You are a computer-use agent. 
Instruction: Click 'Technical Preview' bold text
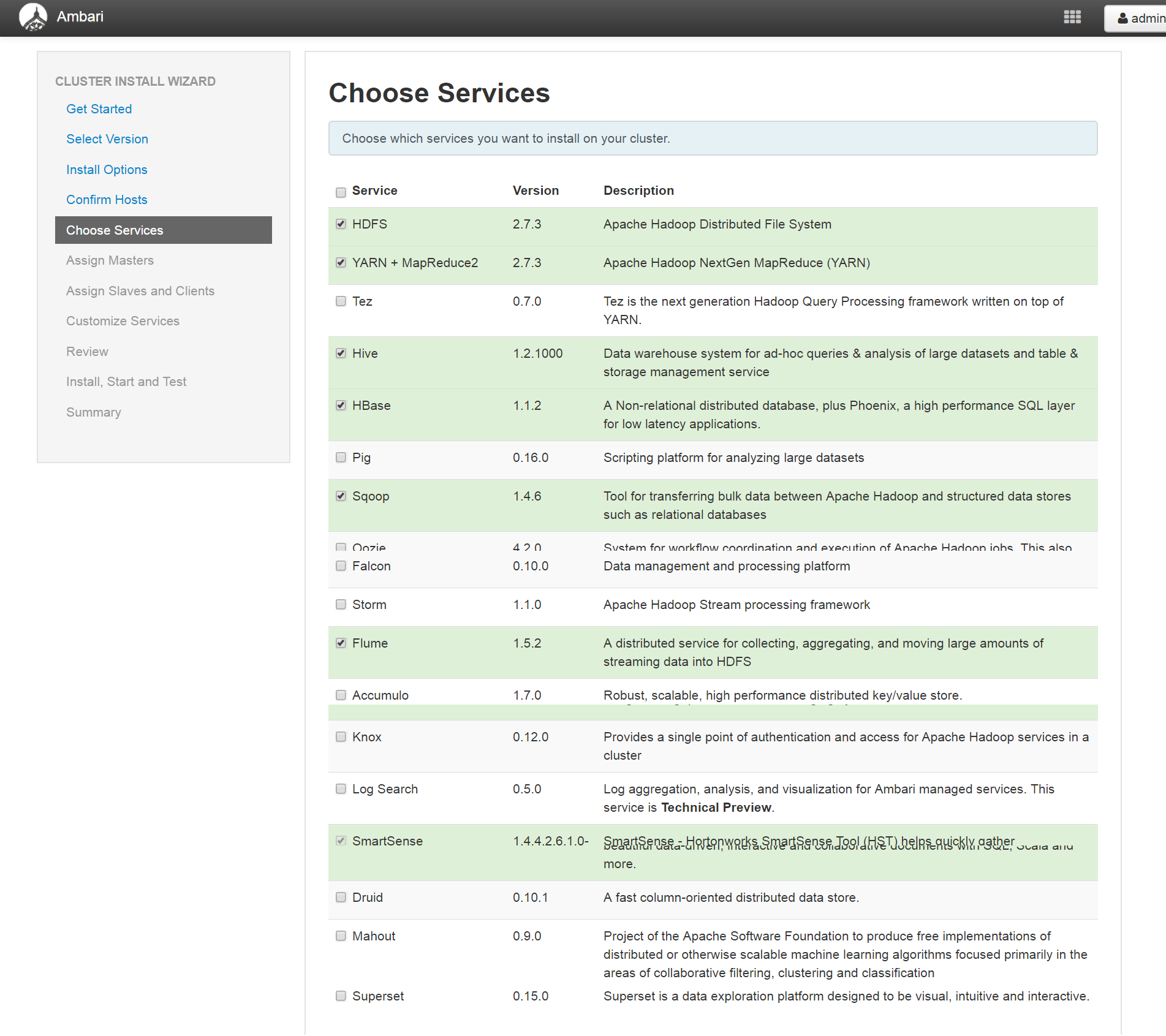click(x=716, y=807)
